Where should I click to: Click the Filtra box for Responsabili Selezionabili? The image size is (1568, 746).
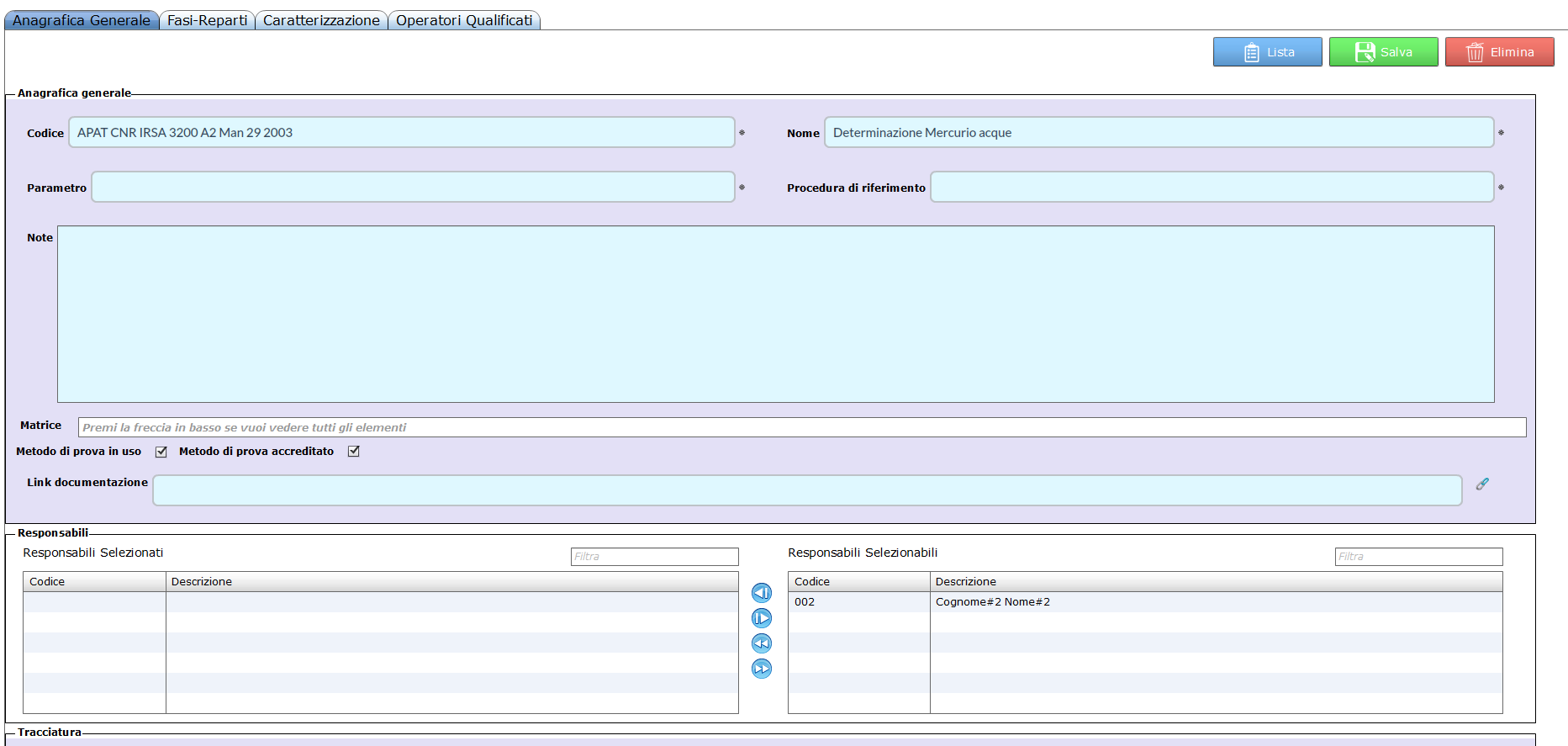pyautogui.click(x=1419, y=557)
